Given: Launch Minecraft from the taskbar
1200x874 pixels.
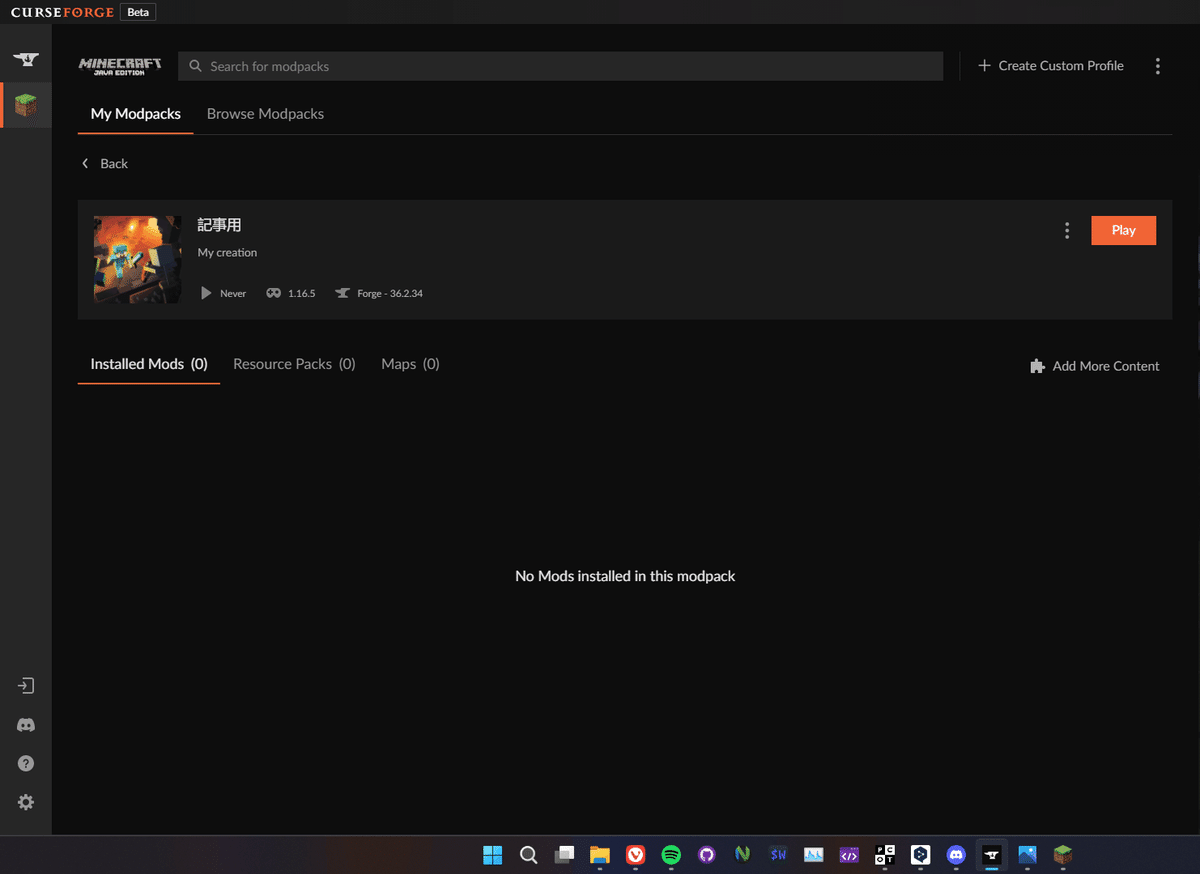Looking at the screenshot, I should (1062, 855).
